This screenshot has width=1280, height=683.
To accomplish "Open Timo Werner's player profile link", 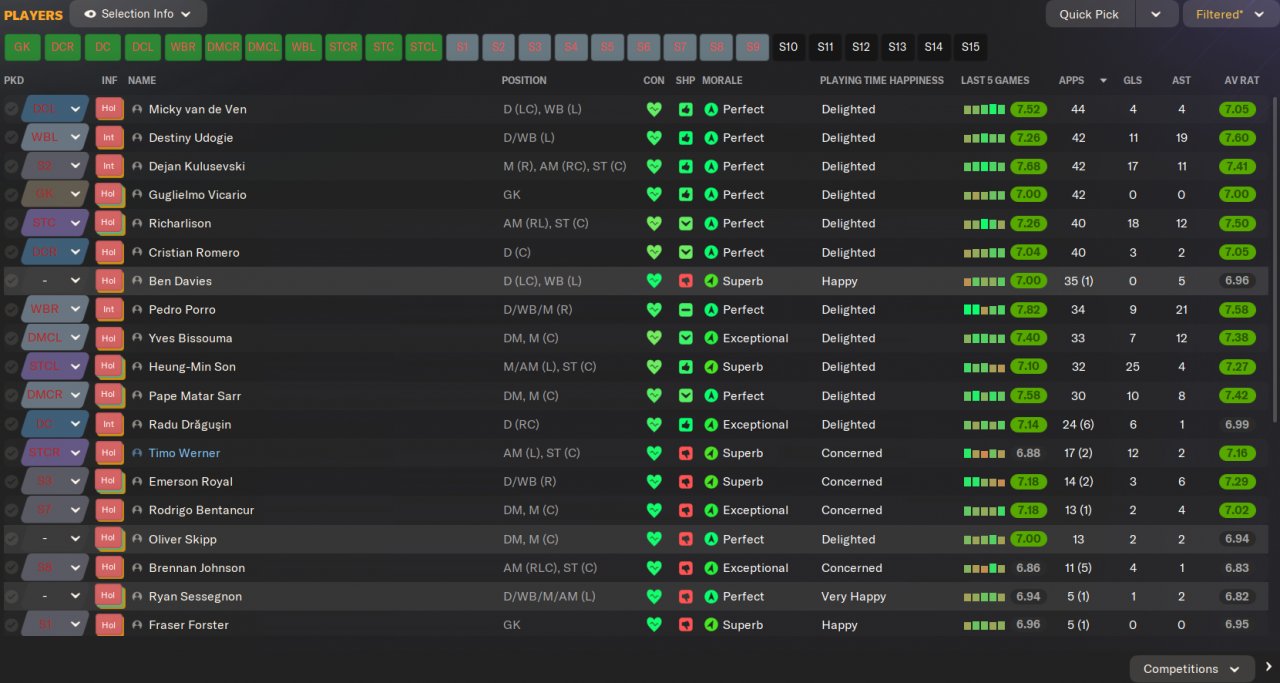I will (185, 453).
